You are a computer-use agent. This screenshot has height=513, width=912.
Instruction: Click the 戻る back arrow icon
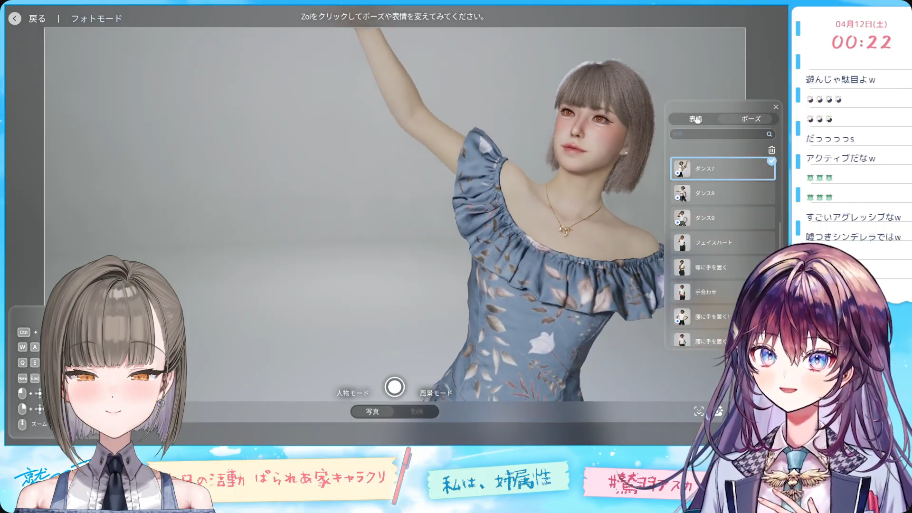[15, 18]
